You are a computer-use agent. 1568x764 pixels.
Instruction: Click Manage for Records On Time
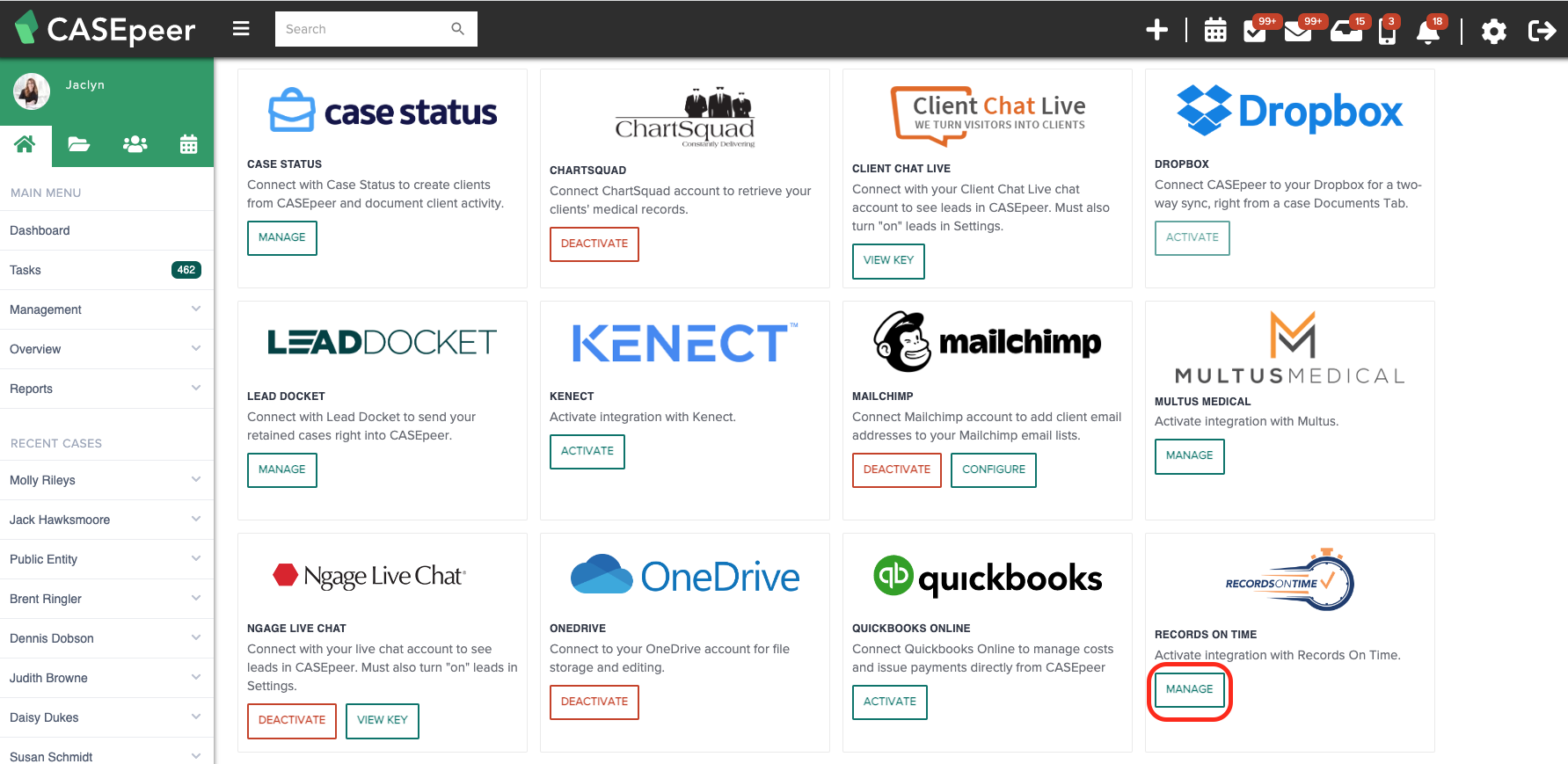(x=1190, y=689)
